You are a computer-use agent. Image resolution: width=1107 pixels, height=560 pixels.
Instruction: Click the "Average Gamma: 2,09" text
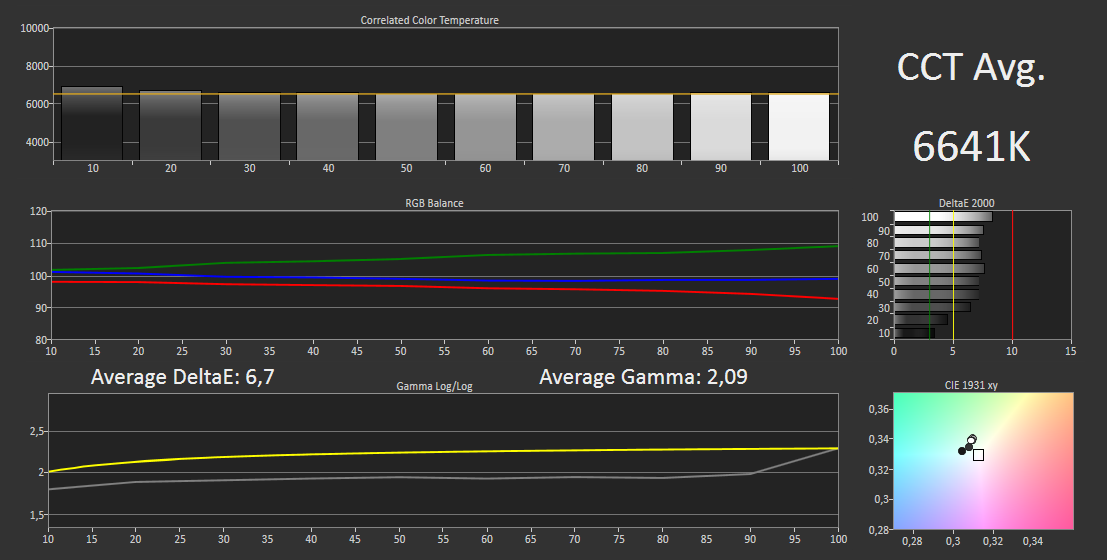643,377
